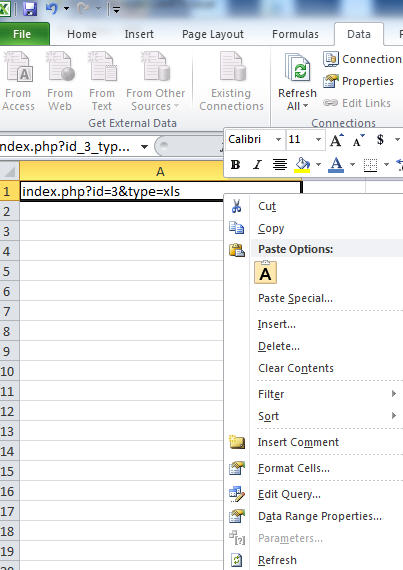
Task: Switch to the Formulas ribbon tab
Action: click(x=295, y=34)
